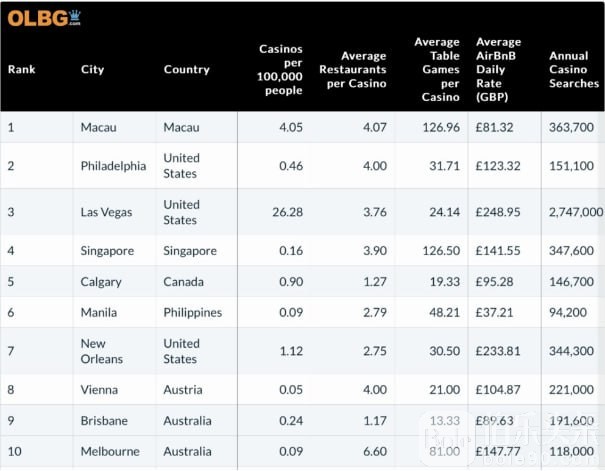Click Average Restaurants per Casino header
The height and width of the screenshot is (471, 605).
tap(352, 70)
